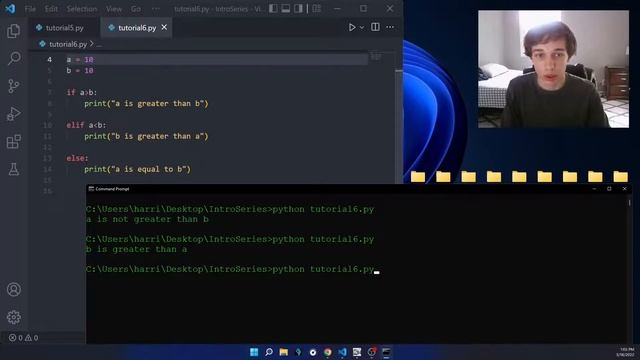This screenshot has height=360, width=640.
Task: Open the Source Control view
Action: coord(13,86)
